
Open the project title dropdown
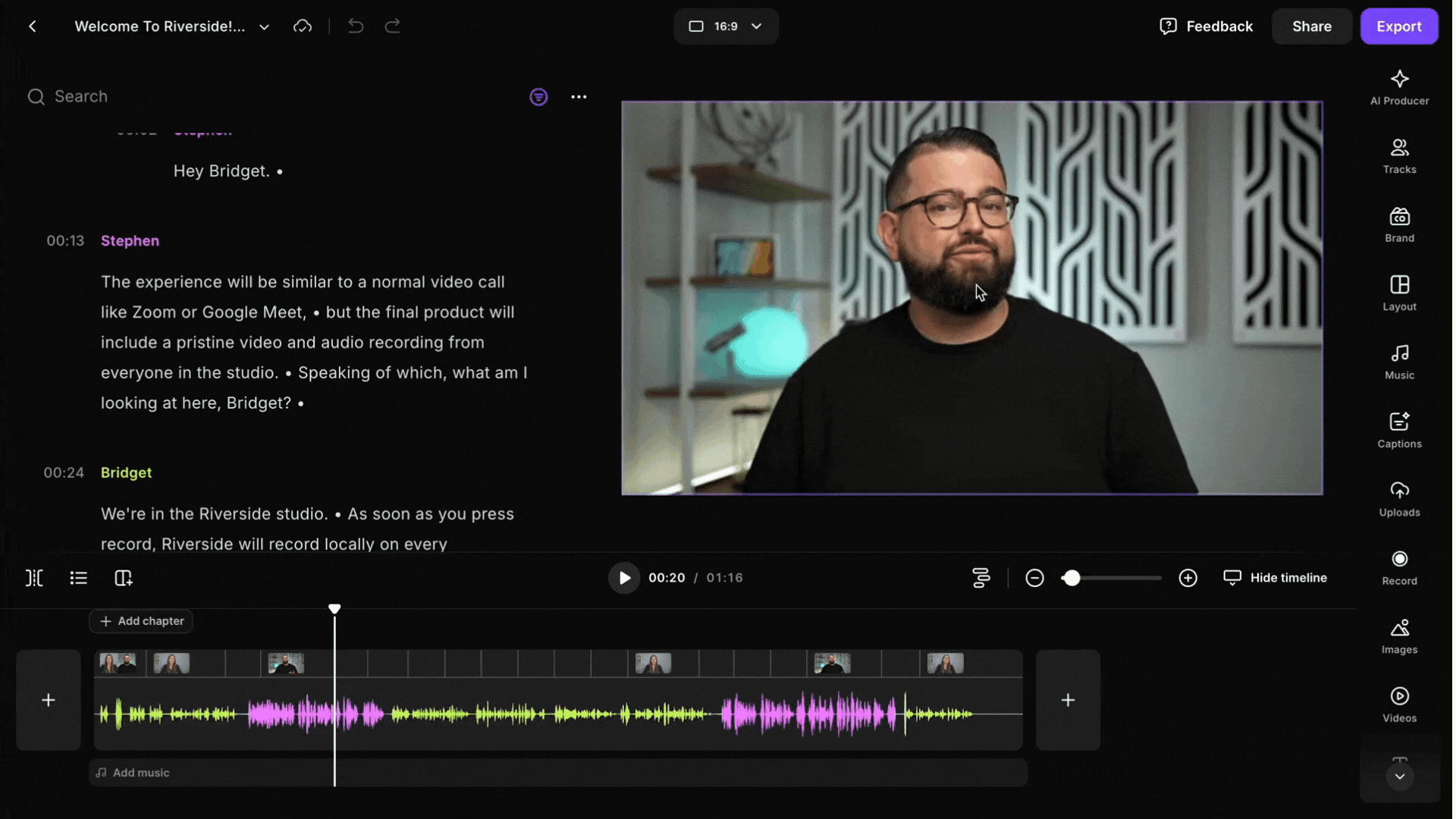click(x=265, y=27)
